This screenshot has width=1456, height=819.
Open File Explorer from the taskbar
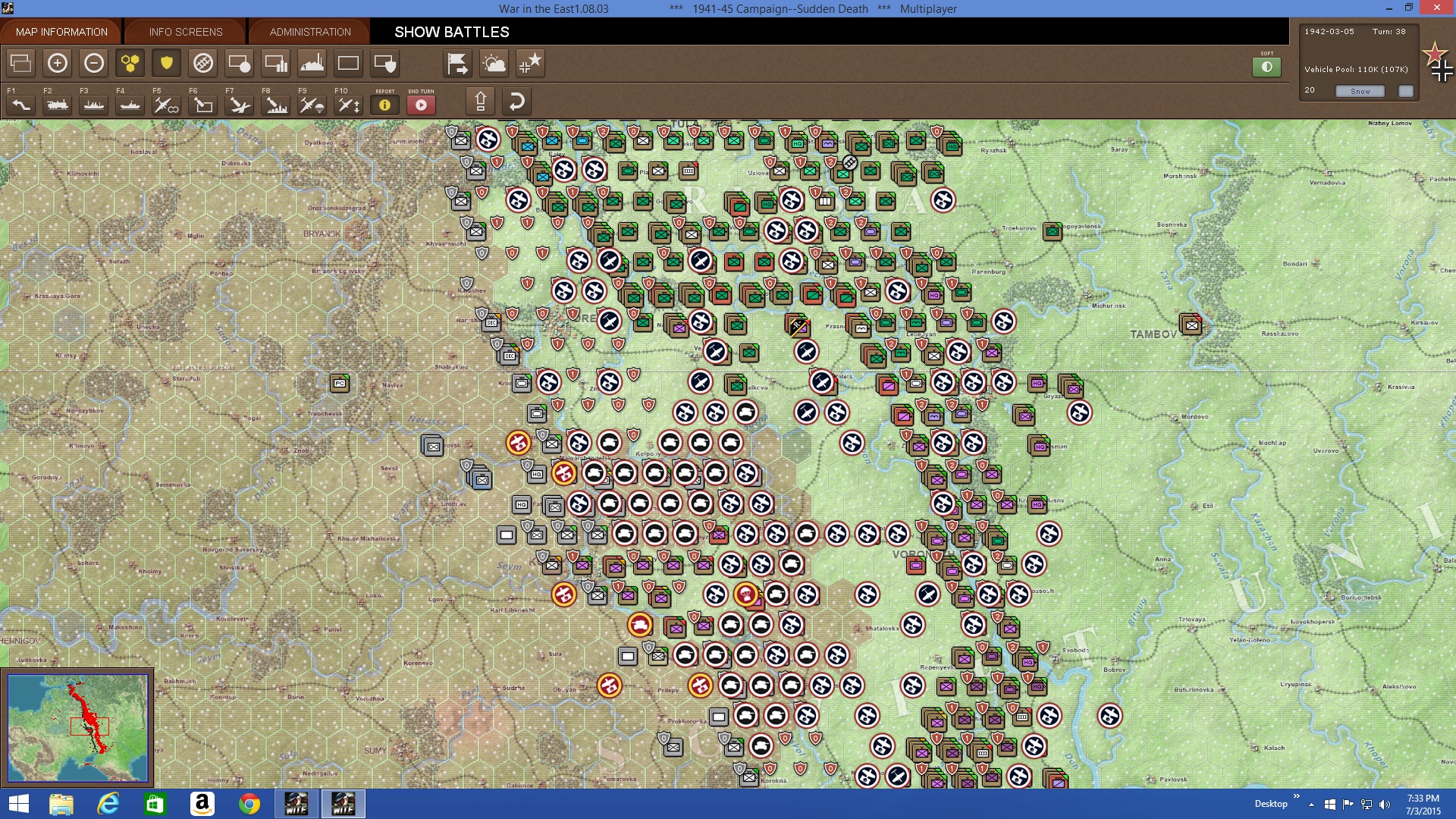tap(61, 804)
